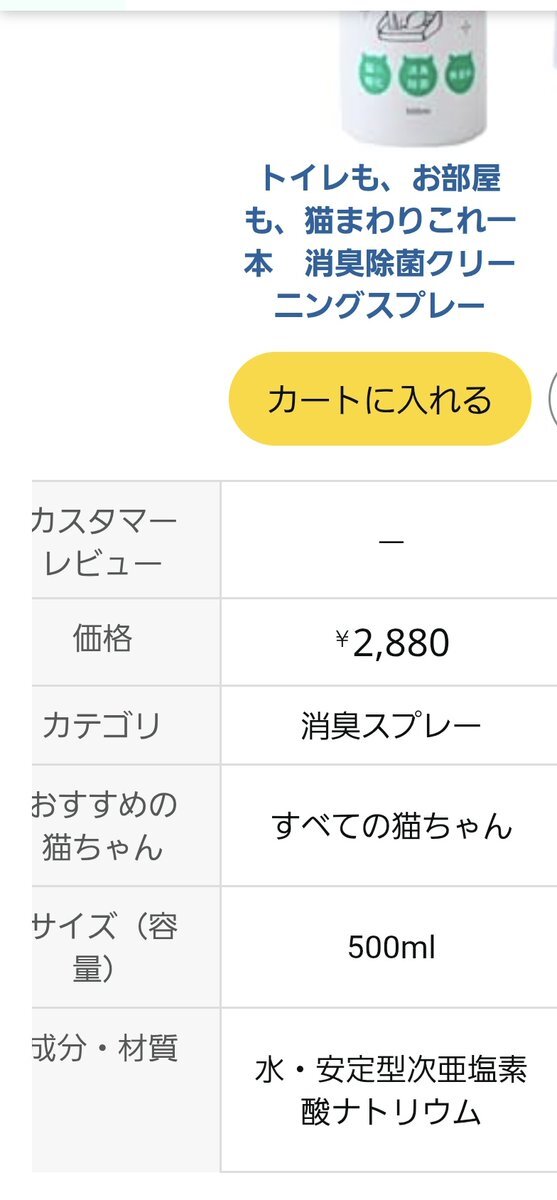Select the サイズ（容量） row label
557x1200 pixels.
pos(104,946)
